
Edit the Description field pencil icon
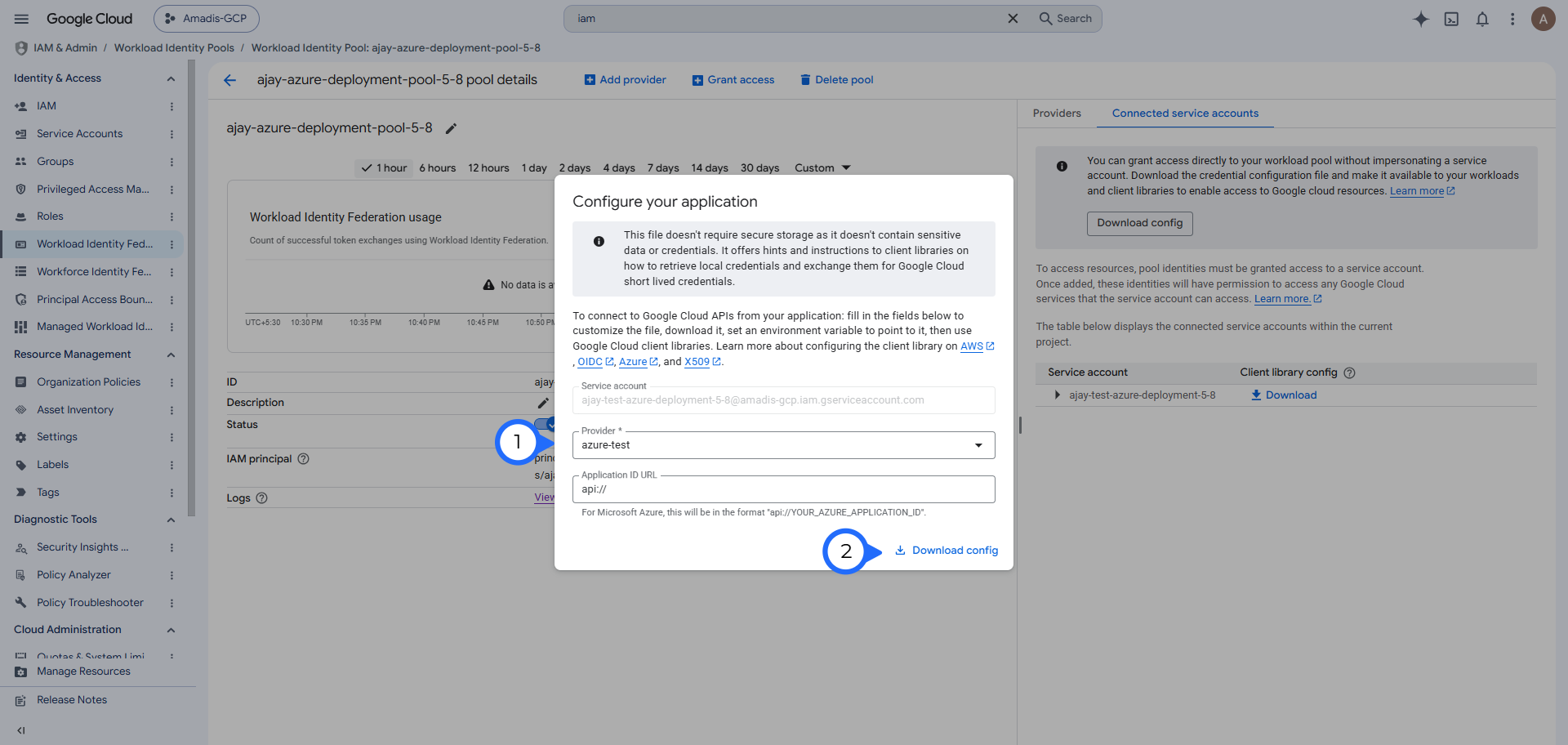point(543,403)
